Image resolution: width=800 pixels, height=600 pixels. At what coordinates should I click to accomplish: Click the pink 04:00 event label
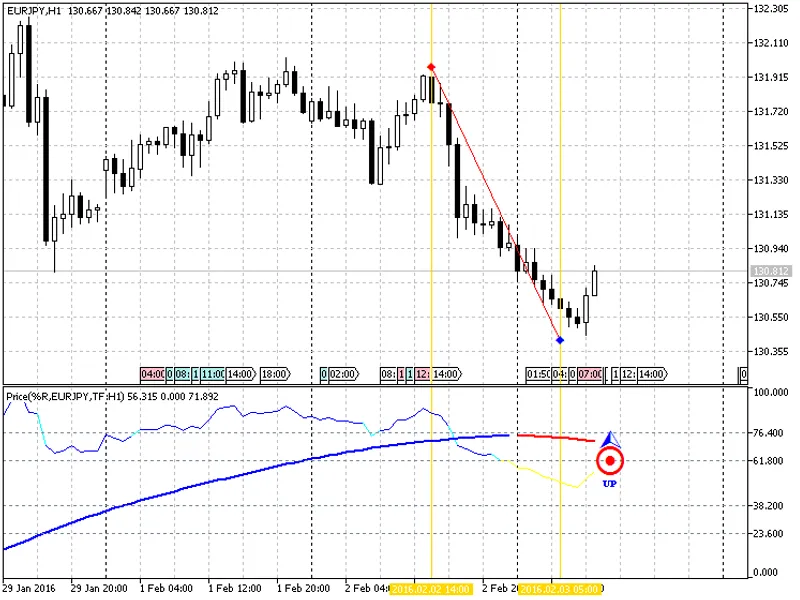152,374
